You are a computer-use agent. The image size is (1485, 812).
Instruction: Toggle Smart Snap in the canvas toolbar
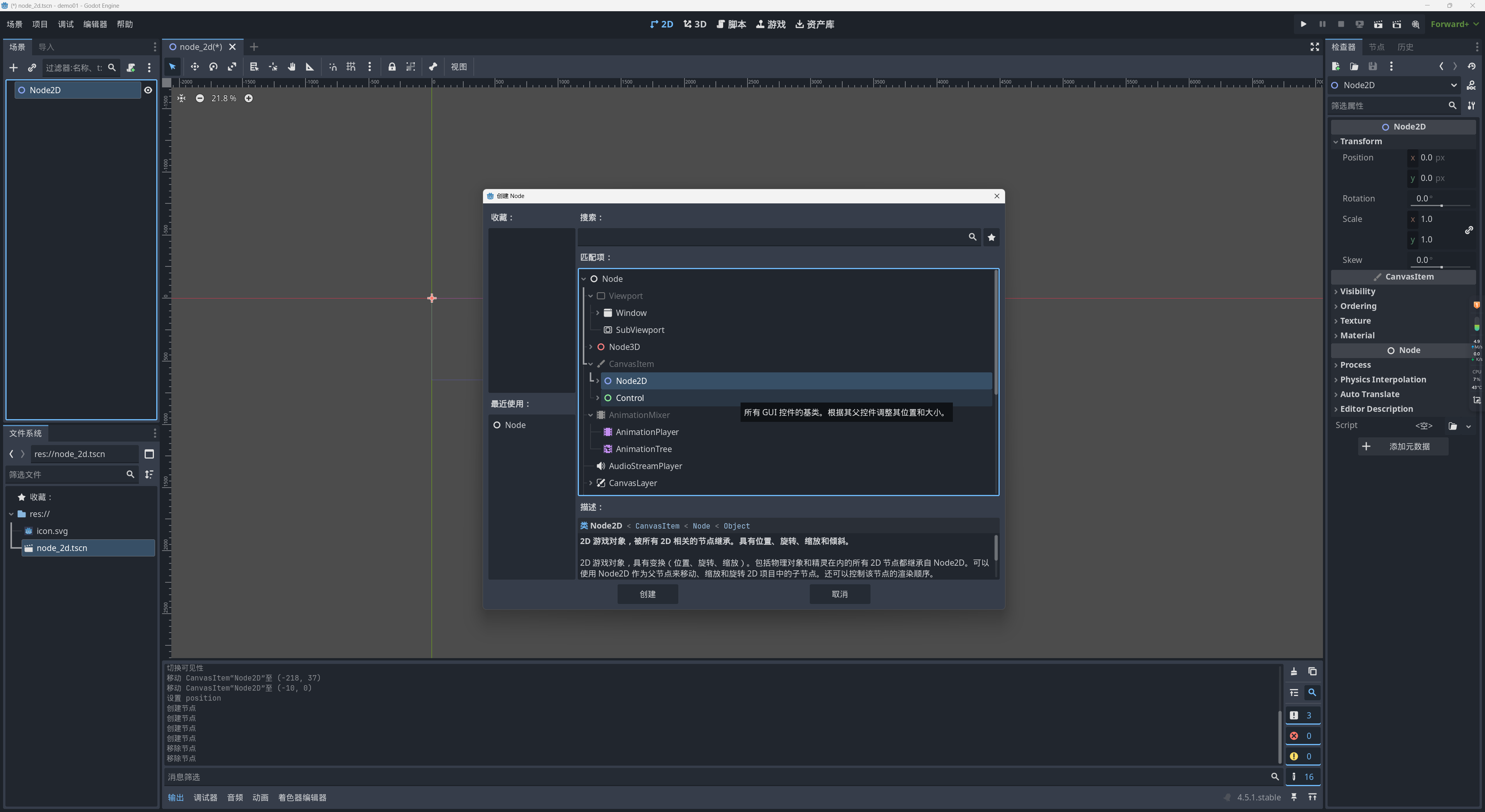333,67
